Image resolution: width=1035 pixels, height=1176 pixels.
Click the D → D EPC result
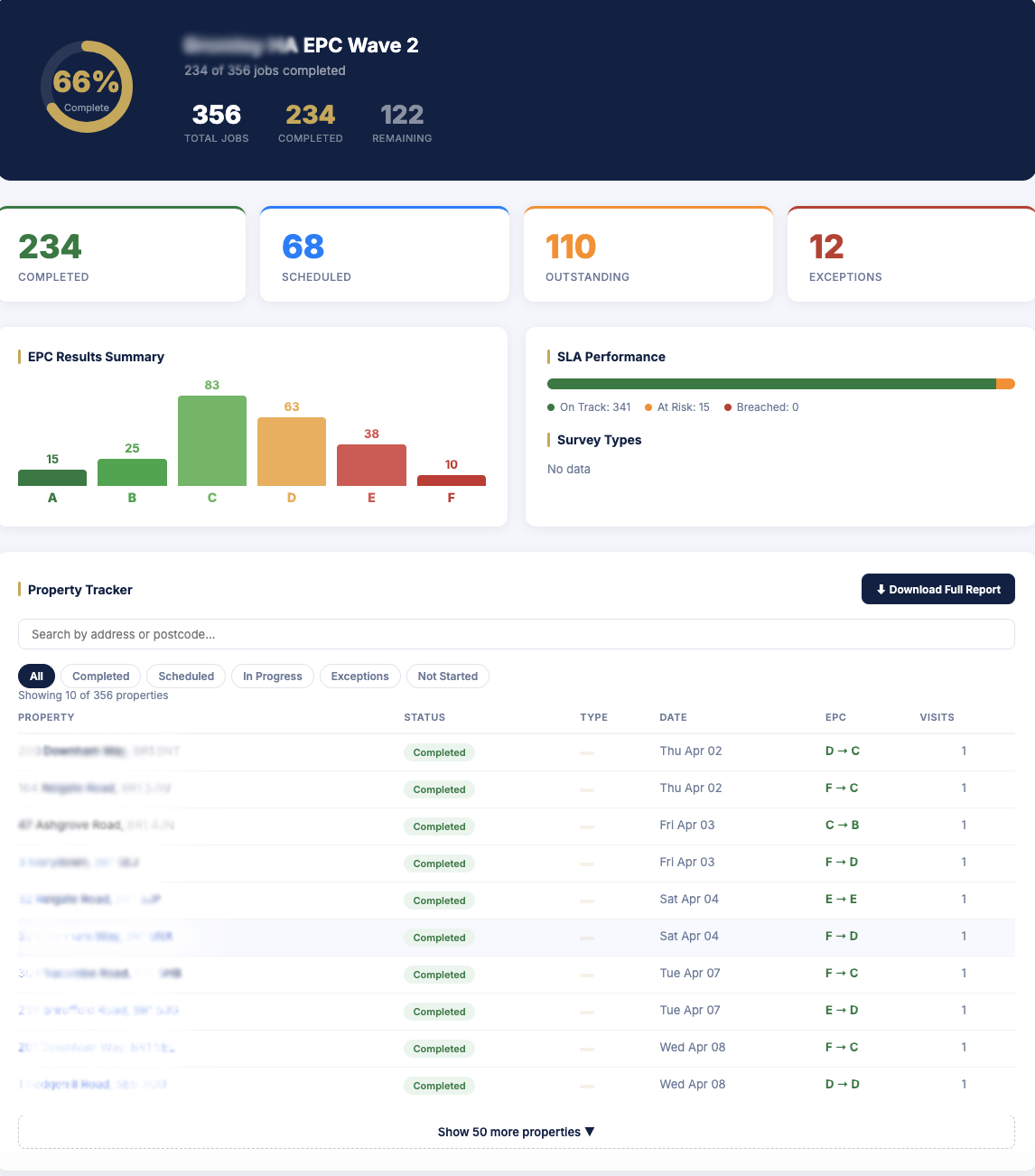pyautogui.click(x=843, y=1084)
